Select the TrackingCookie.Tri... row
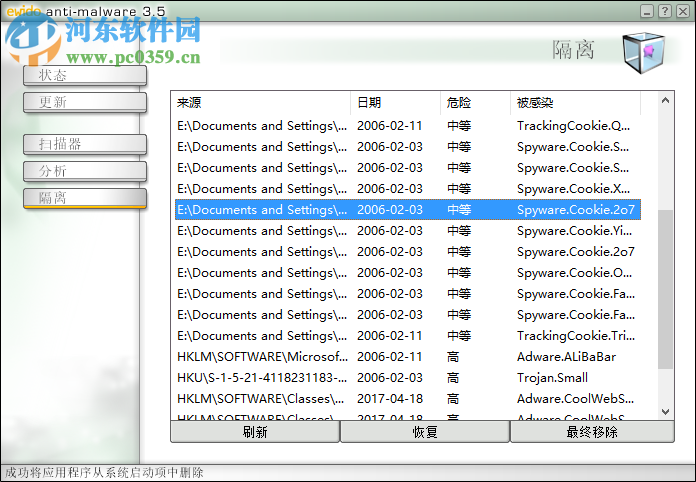The height and width of the screenshot is (482, 696). (x=407, y=336)
